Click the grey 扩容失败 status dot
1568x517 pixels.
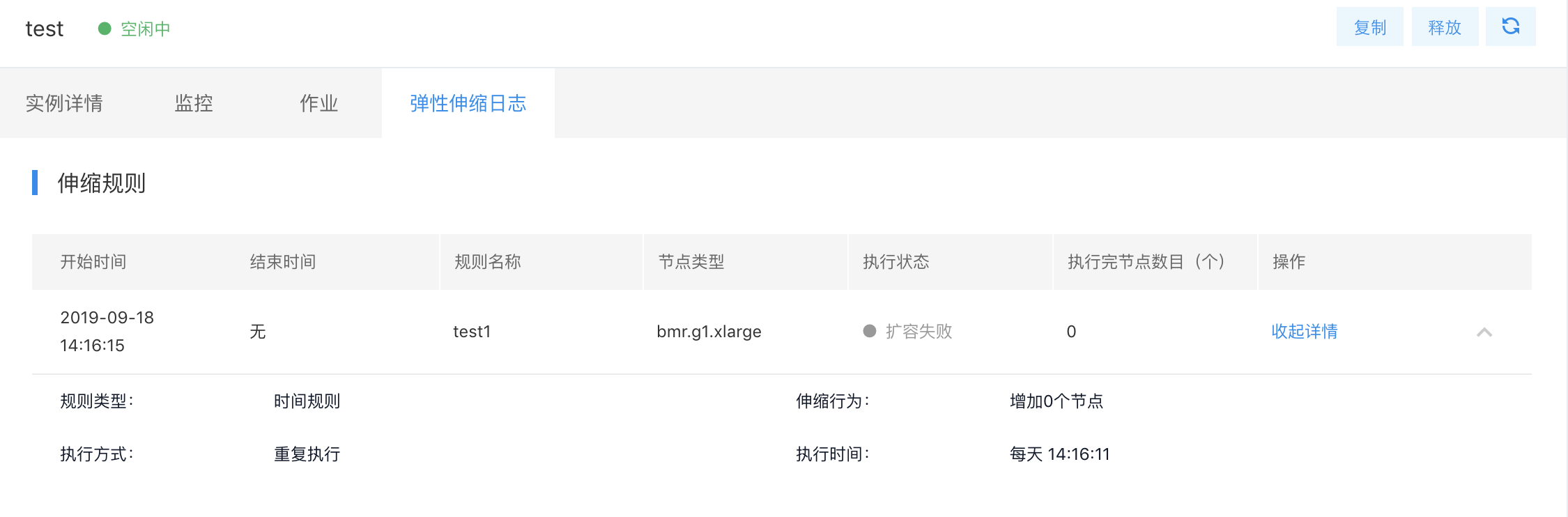pyautogui.click(x=869, y=331)
